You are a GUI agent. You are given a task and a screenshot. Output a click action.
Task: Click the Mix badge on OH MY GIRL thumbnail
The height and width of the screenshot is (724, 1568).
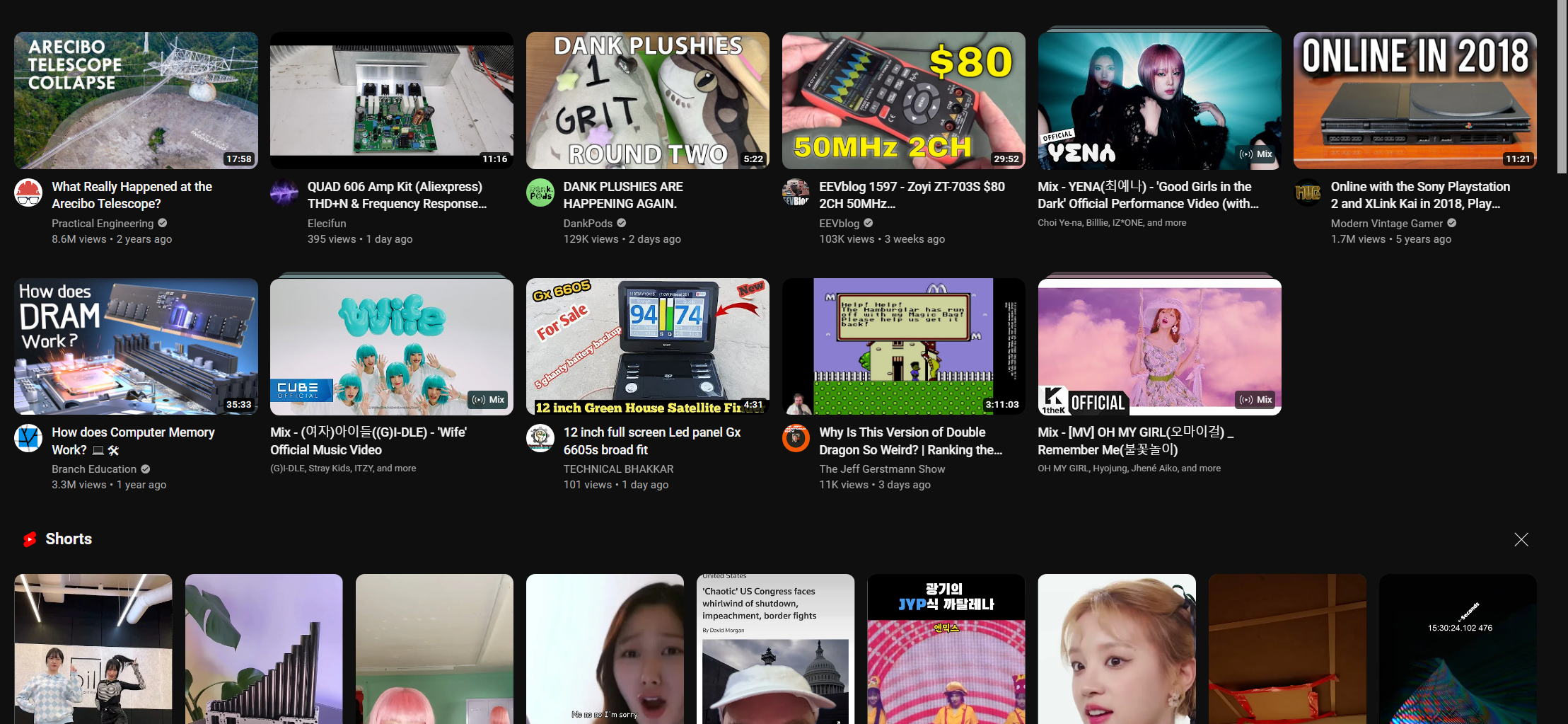(x=1256, y=400)
